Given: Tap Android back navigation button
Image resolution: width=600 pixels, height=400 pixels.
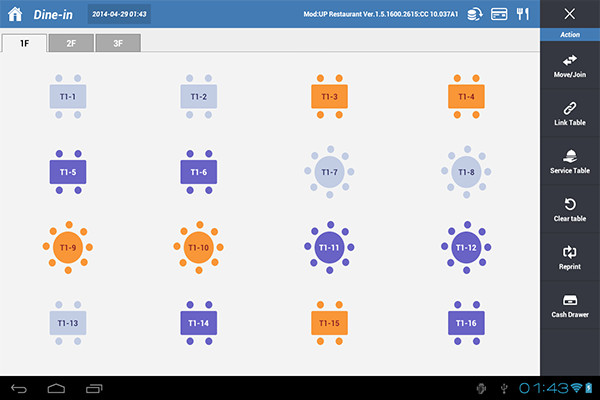Looking at the screenshot, I should pyautogui.click(x=21, y=387).
